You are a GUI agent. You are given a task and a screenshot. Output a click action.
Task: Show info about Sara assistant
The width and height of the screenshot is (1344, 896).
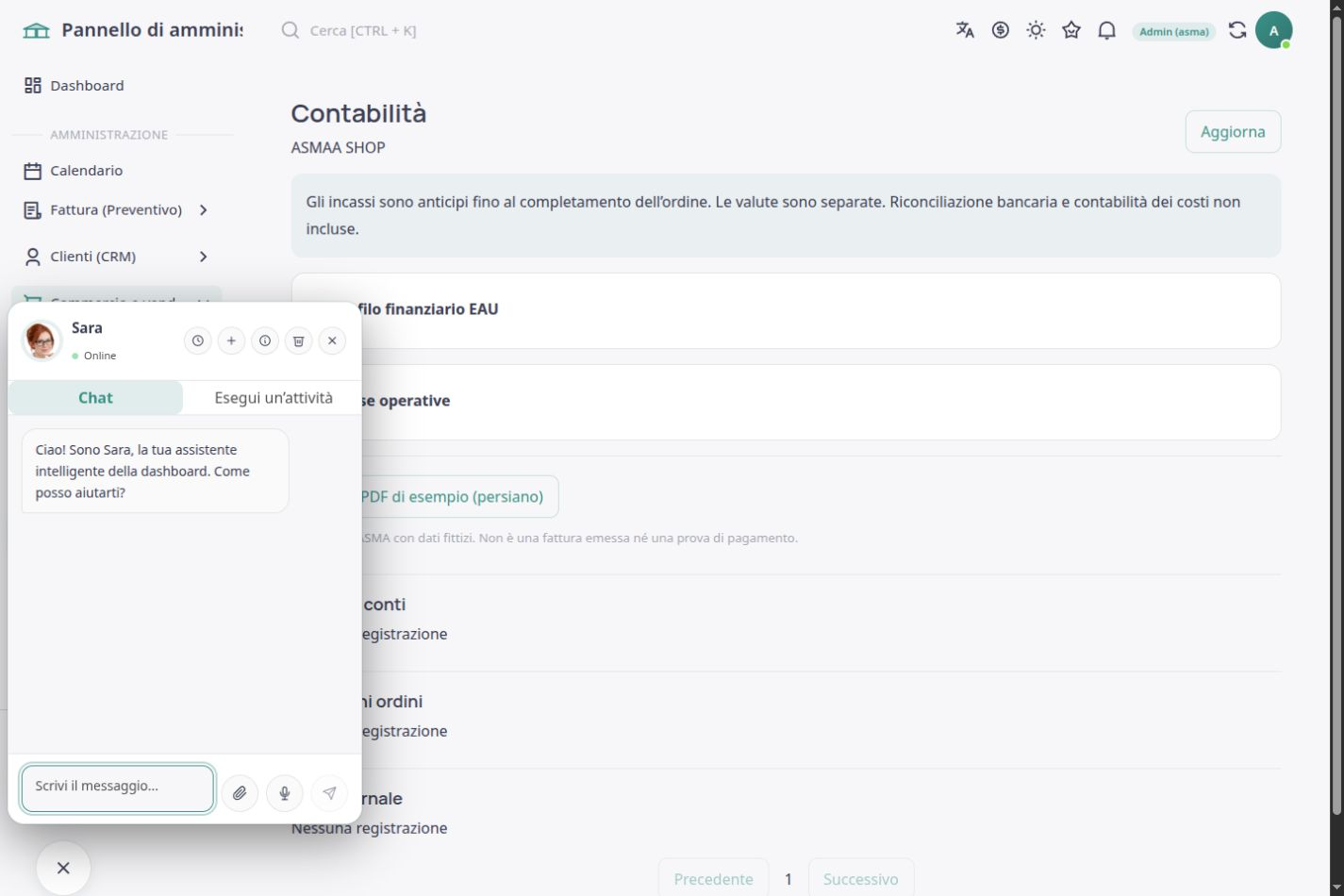tap(265, 340)
